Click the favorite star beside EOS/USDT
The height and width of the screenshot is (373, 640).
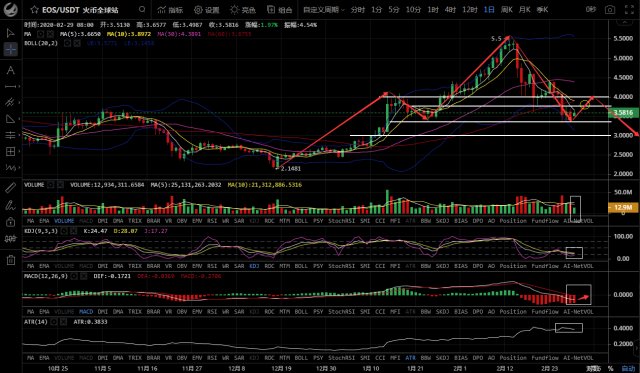coord(34,9)
